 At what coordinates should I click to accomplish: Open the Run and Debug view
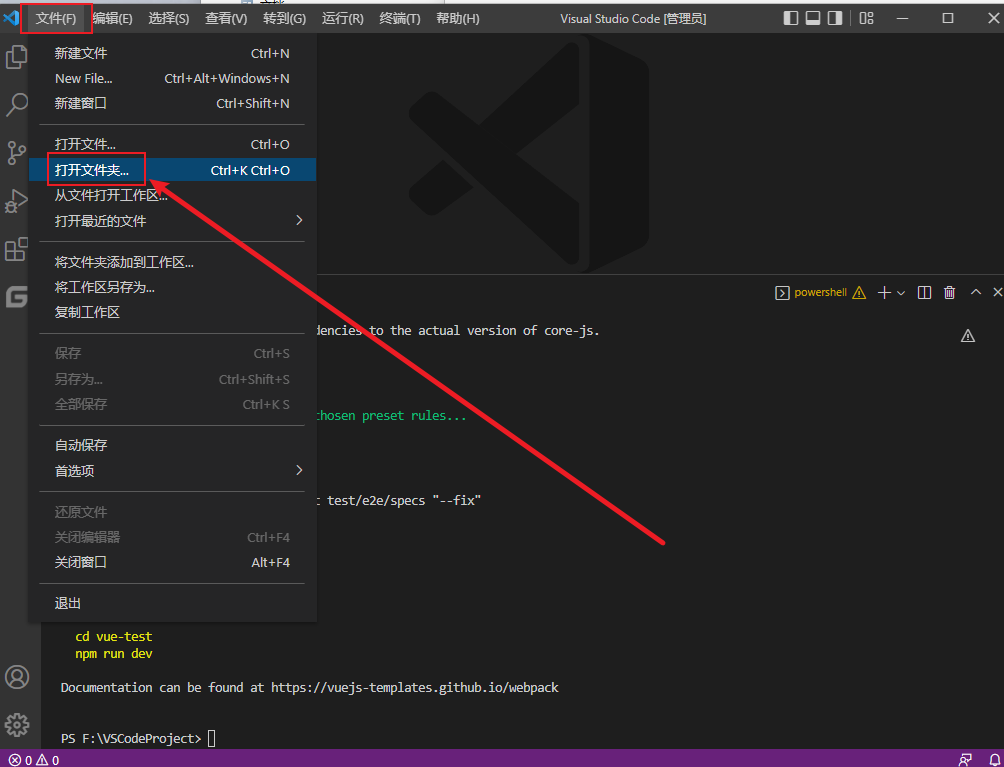(17, 201)
